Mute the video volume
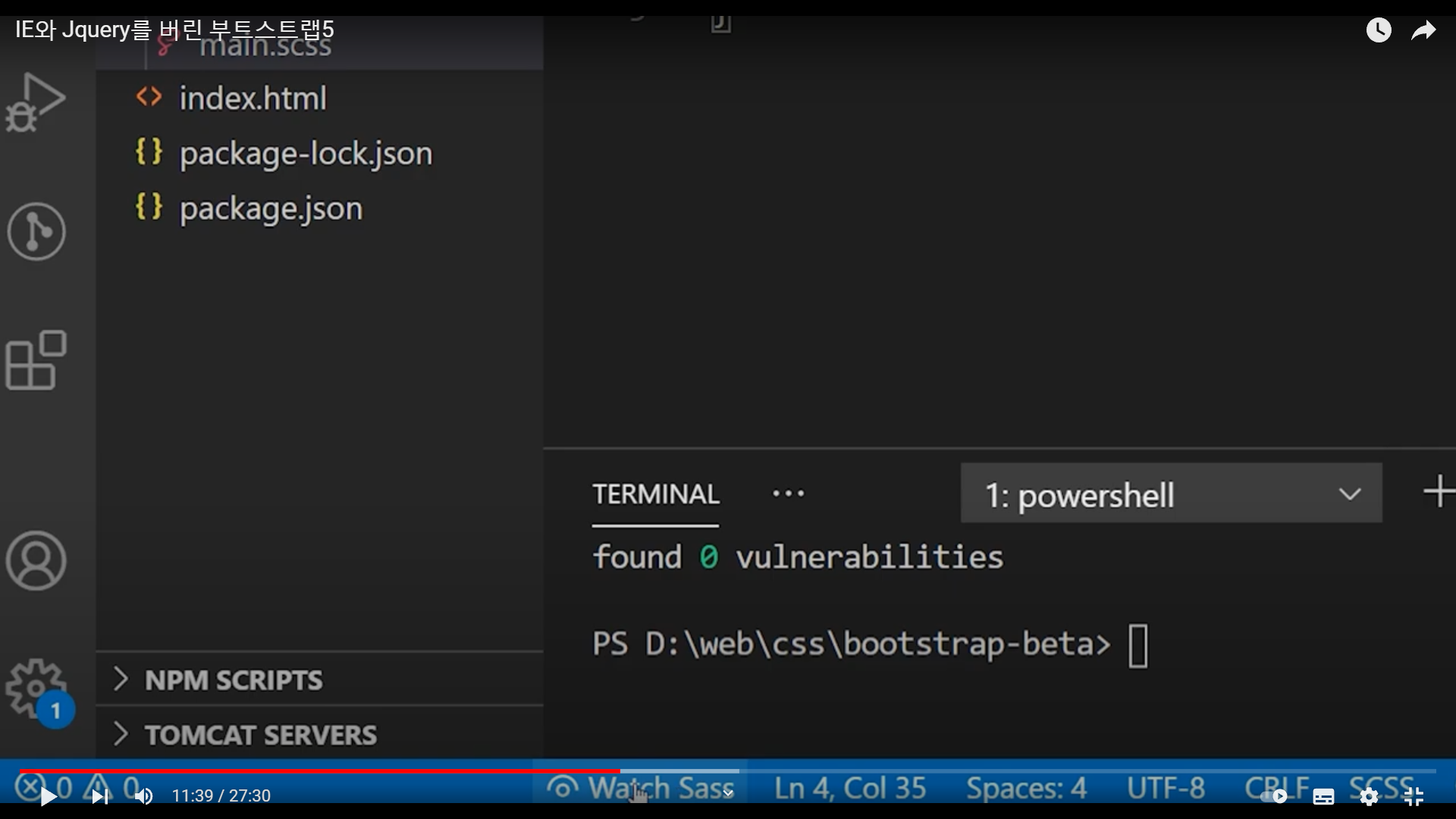 tap(143, 796)
